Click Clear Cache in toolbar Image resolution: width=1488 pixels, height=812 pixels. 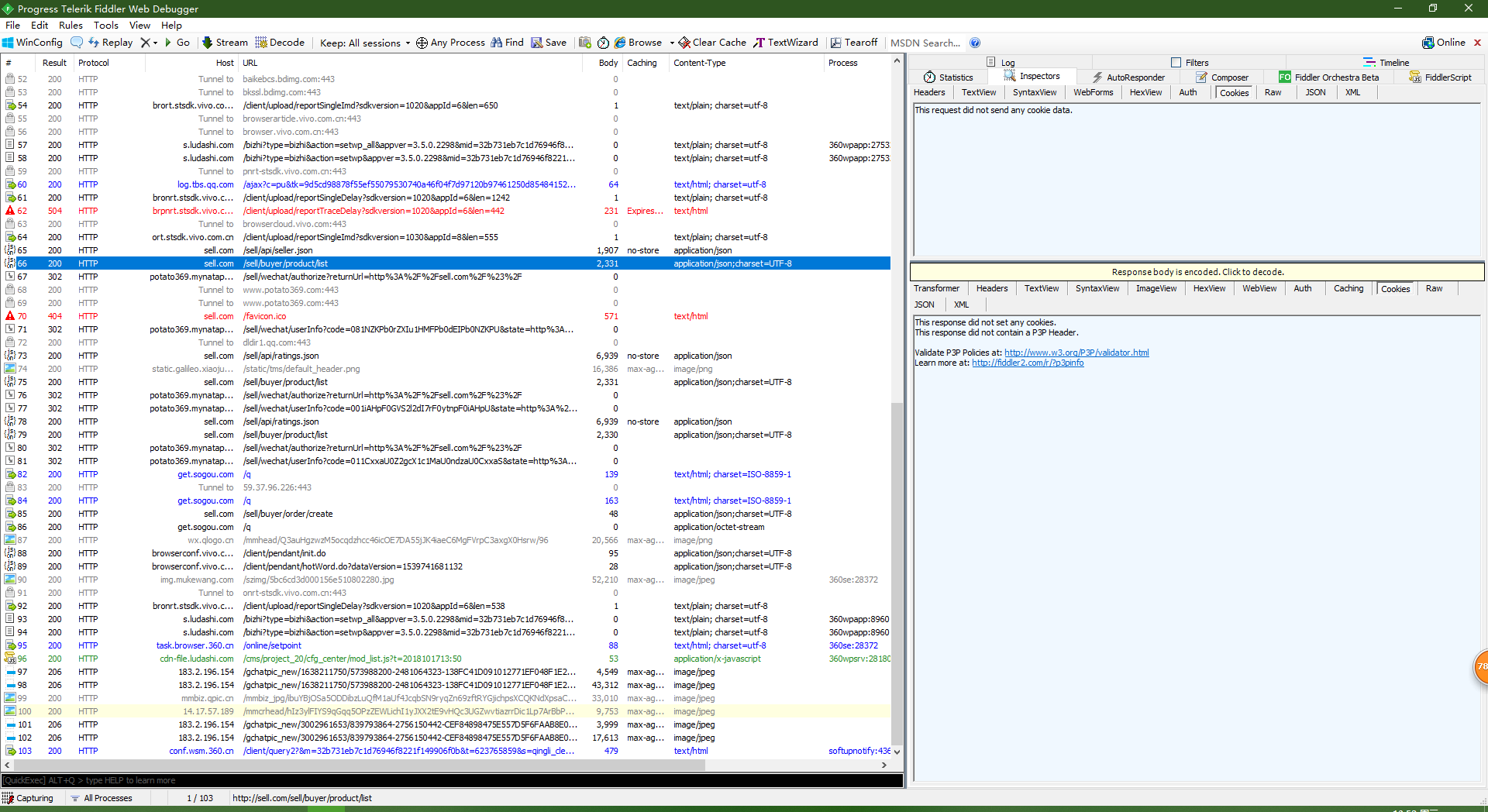click(712, 43)
